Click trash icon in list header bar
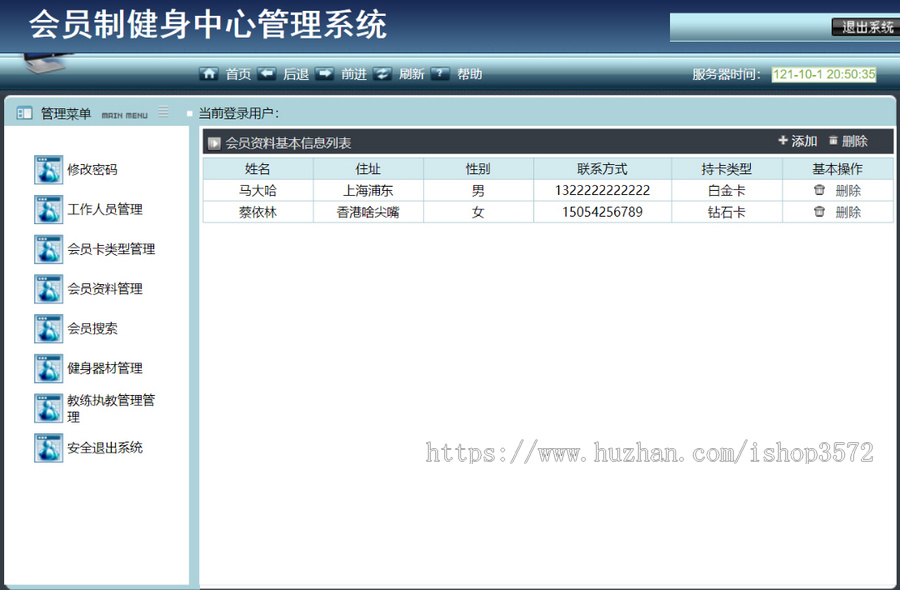The image size is (900, 590). (x=833, y=141)
